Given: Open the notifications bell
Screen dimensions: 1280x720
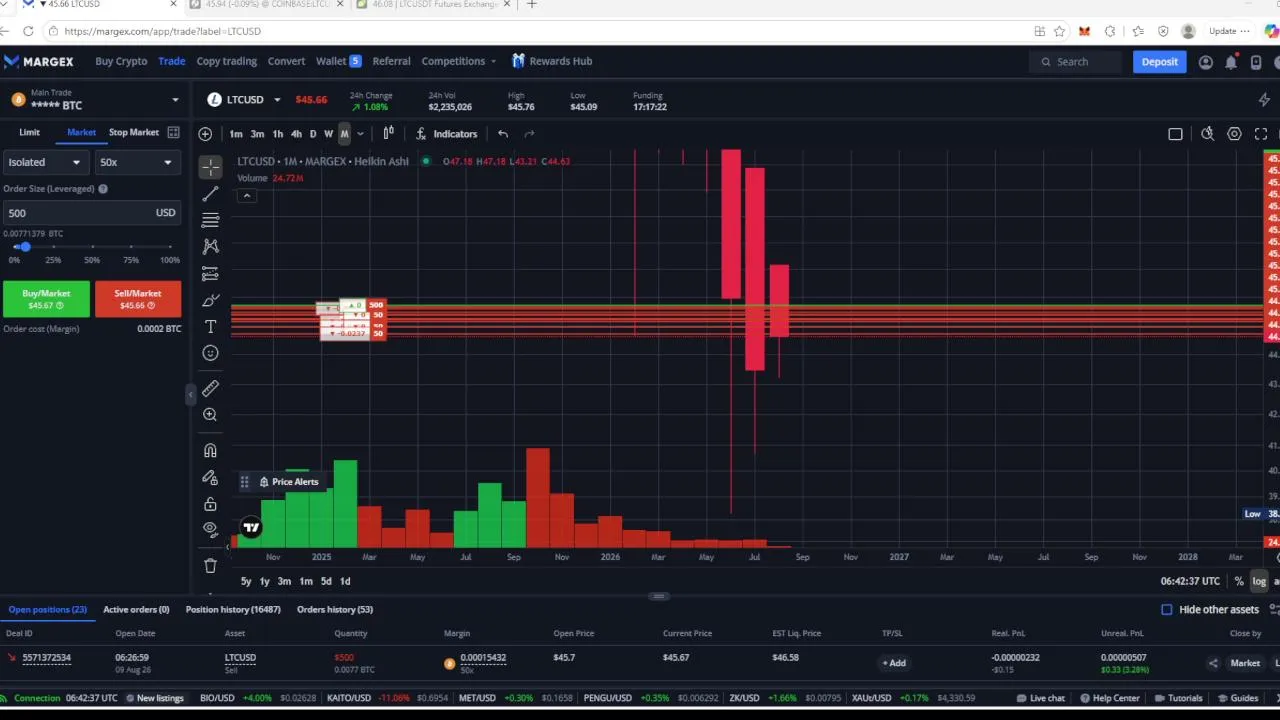Looking at the screenshot, I should click(x=1231, y=62).
